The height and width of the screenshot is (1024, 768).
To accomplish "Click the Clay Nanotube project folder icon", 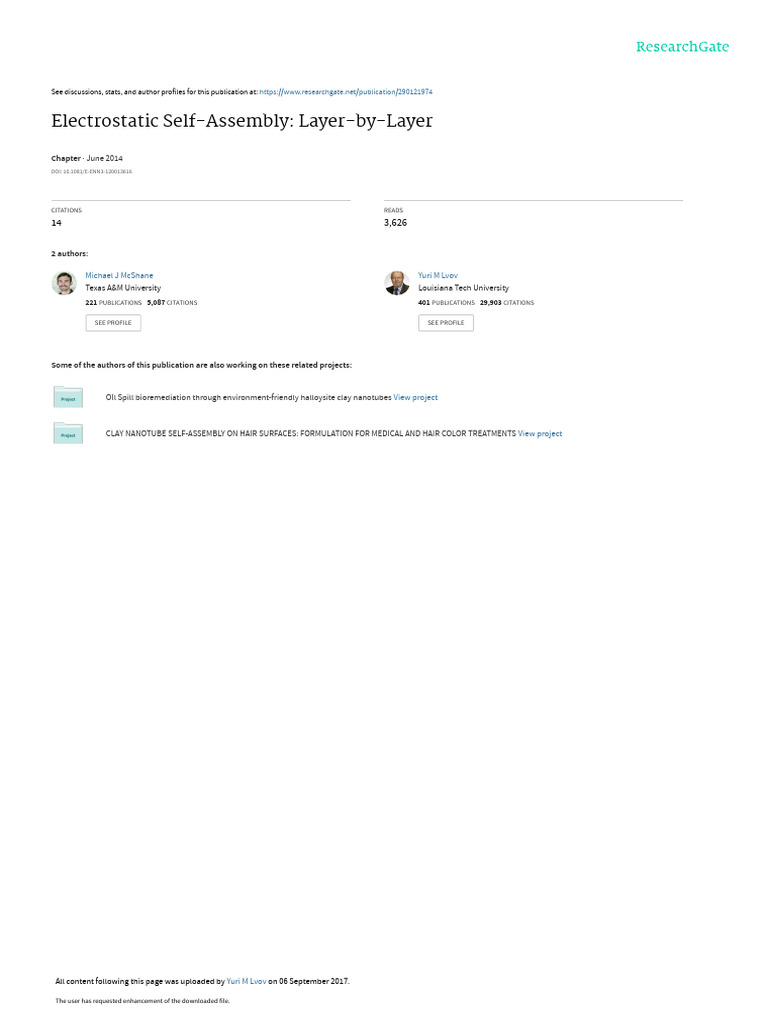I will 68,433.
